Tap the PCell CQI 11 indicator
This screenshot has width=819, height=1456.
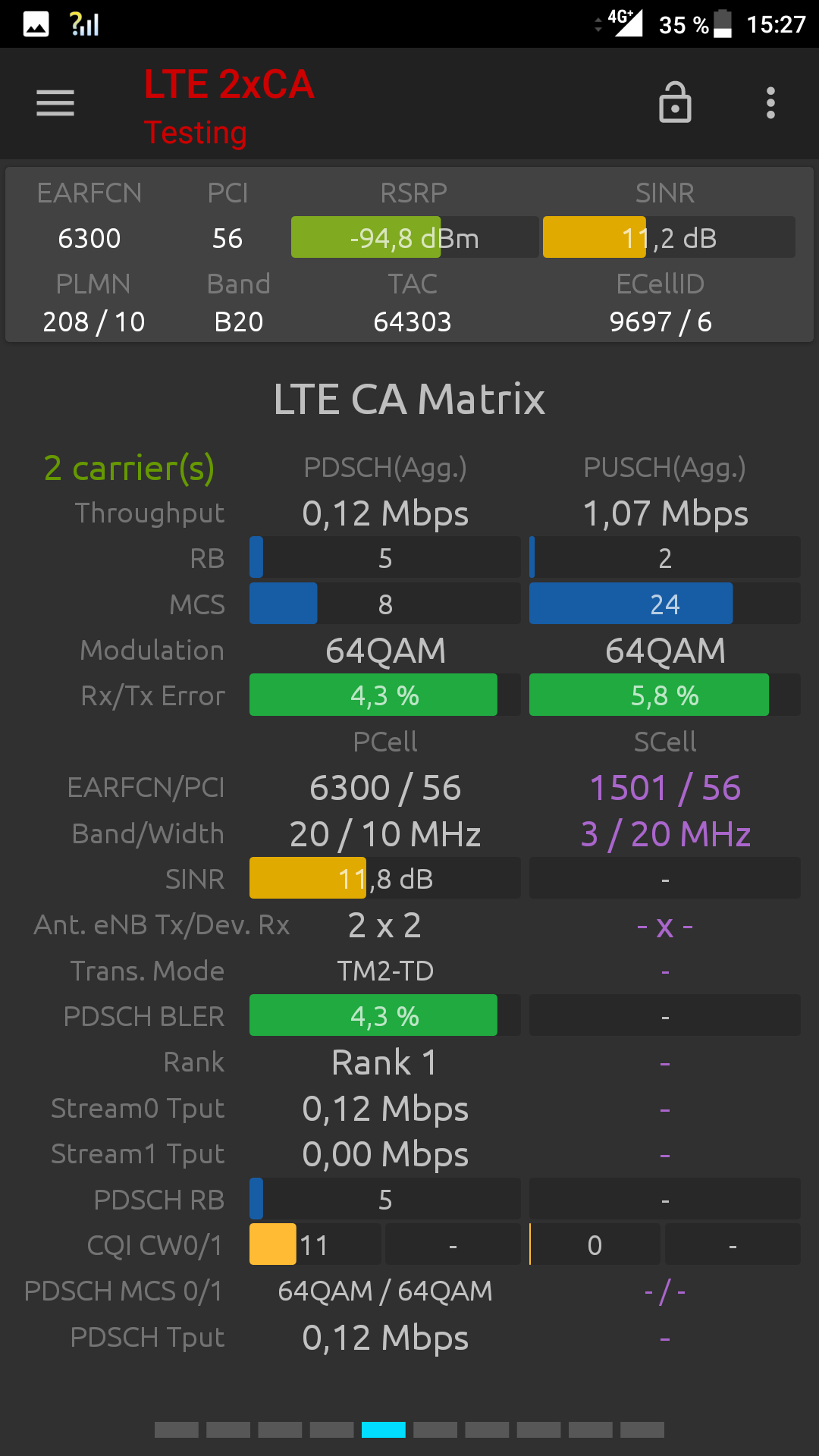pyautogui.click(x=315, y=1244)
